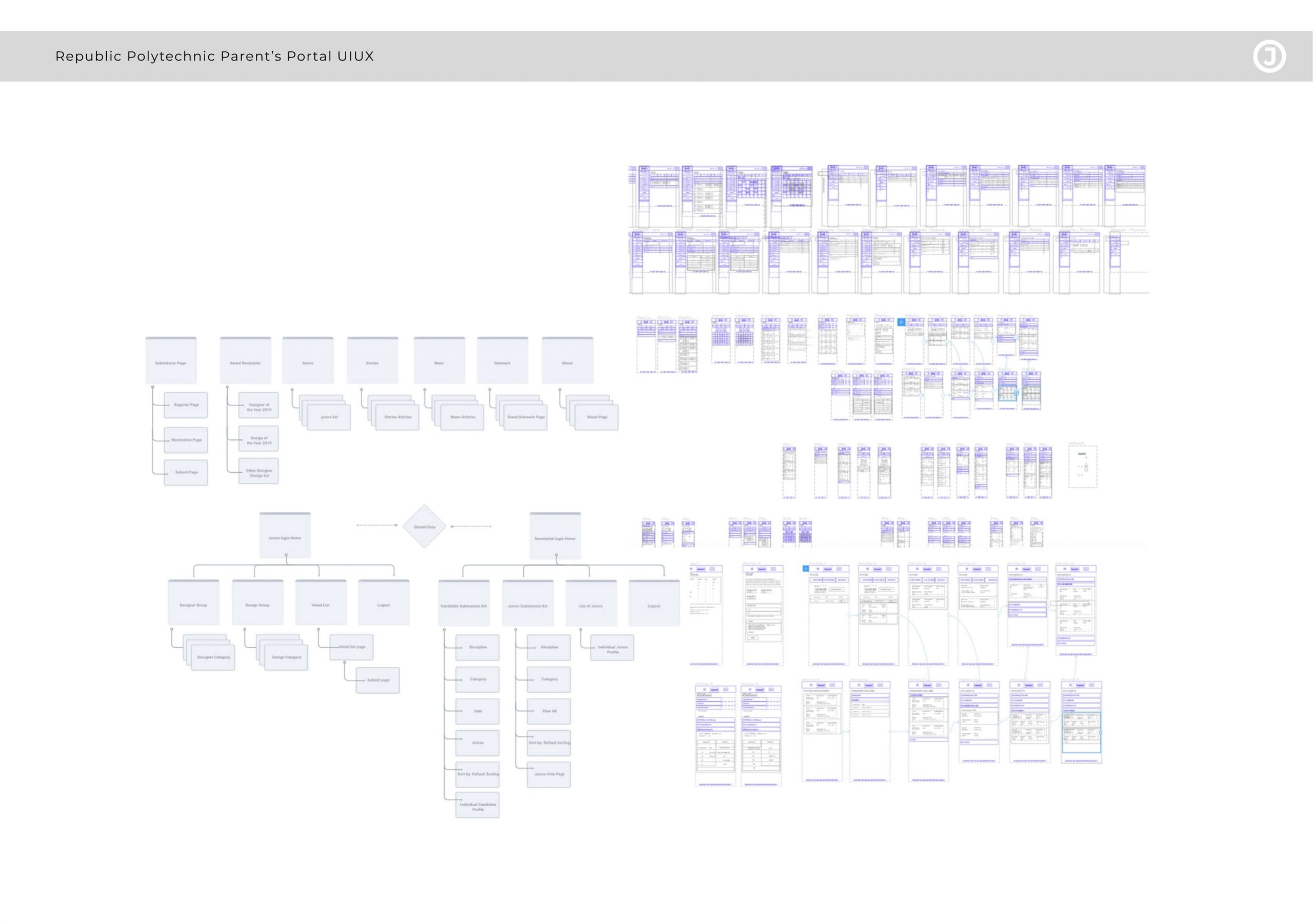Click the Register Page node

tap(186, 405)
